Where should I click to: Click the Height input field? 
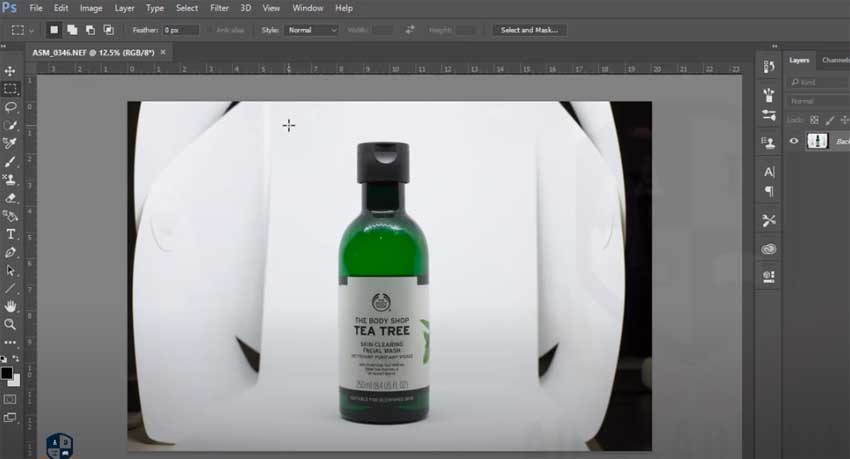coord(465,30)
